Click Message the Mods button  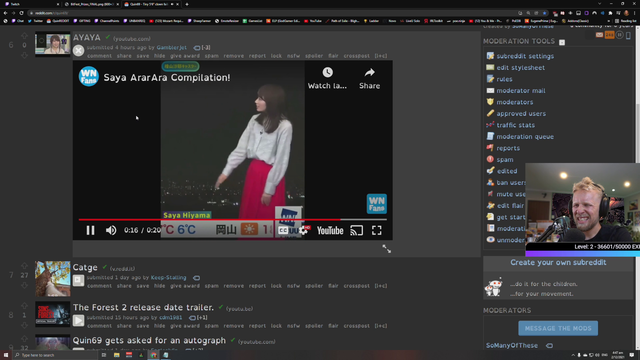click(x=558, y=328)
